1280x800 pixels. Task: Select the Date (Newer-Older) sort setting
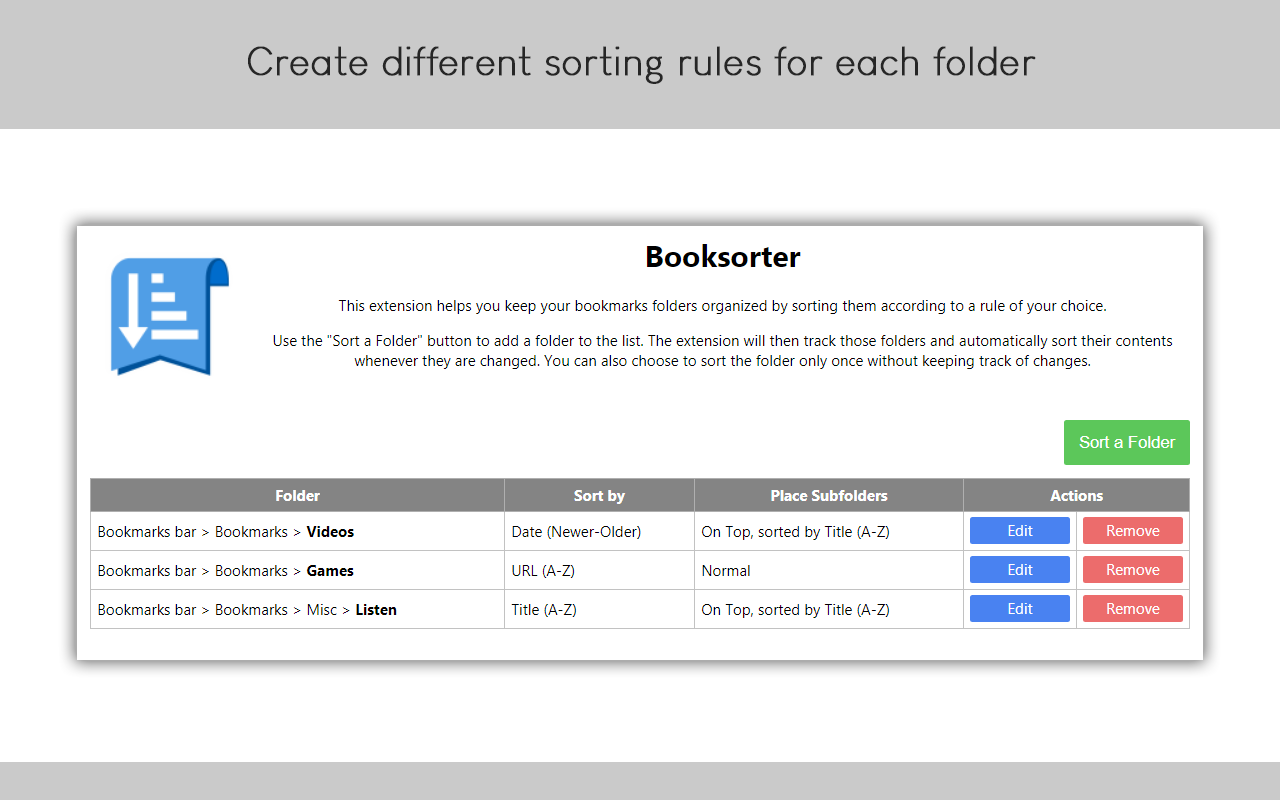click(578, 531)
